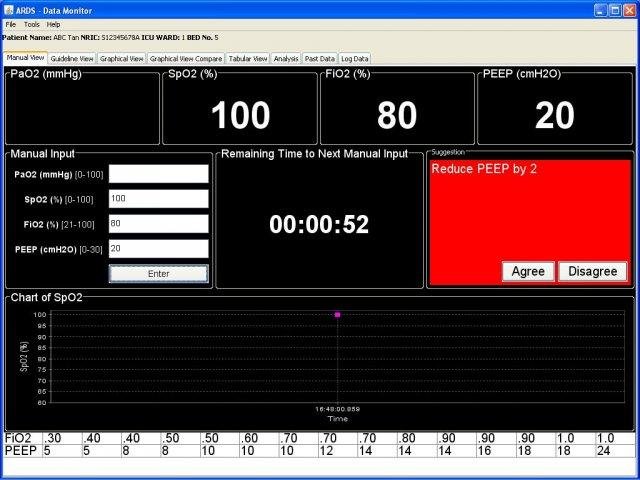Go to the Analysis tab
The image size is (640, 480).
tap(286, 59)
